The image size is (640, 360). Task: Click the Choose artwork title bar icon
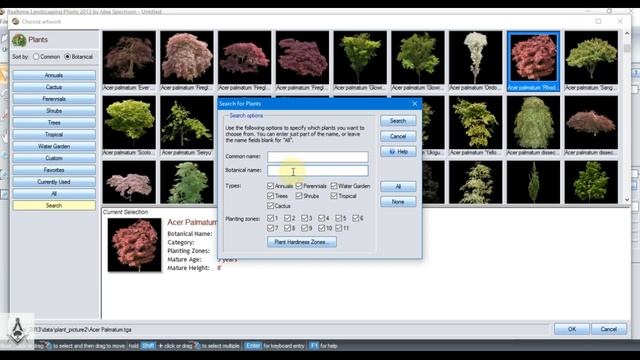pyautogui.click(x=16, y=21)
